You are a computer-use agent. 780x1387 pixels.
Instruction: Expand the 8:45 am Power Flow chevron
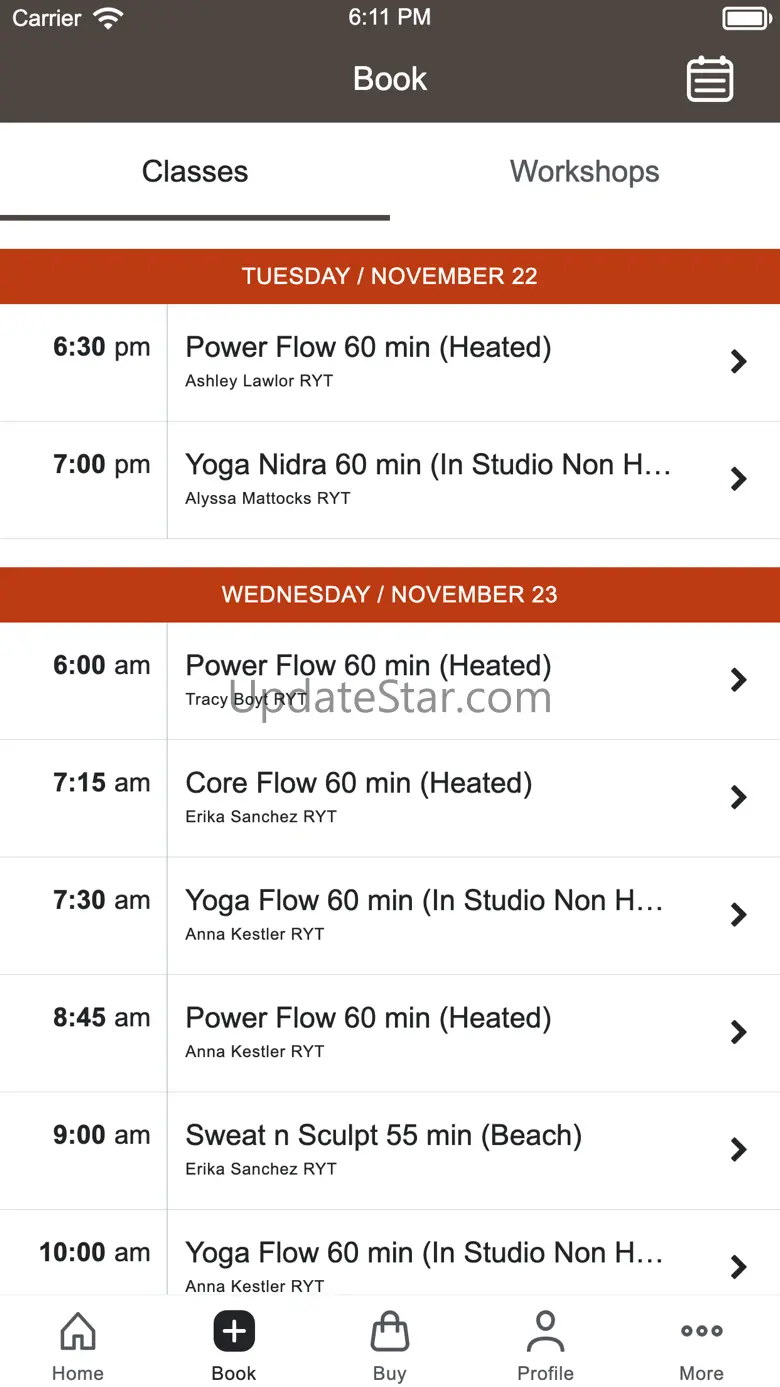[x=738, y=1032]
